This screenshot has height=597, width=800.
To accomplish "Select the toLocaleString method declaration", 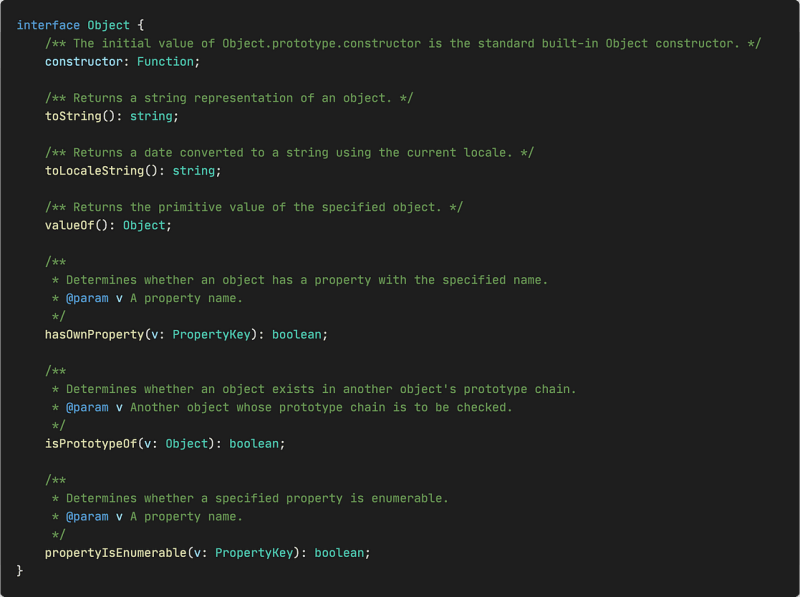I will tap(93, 170).
